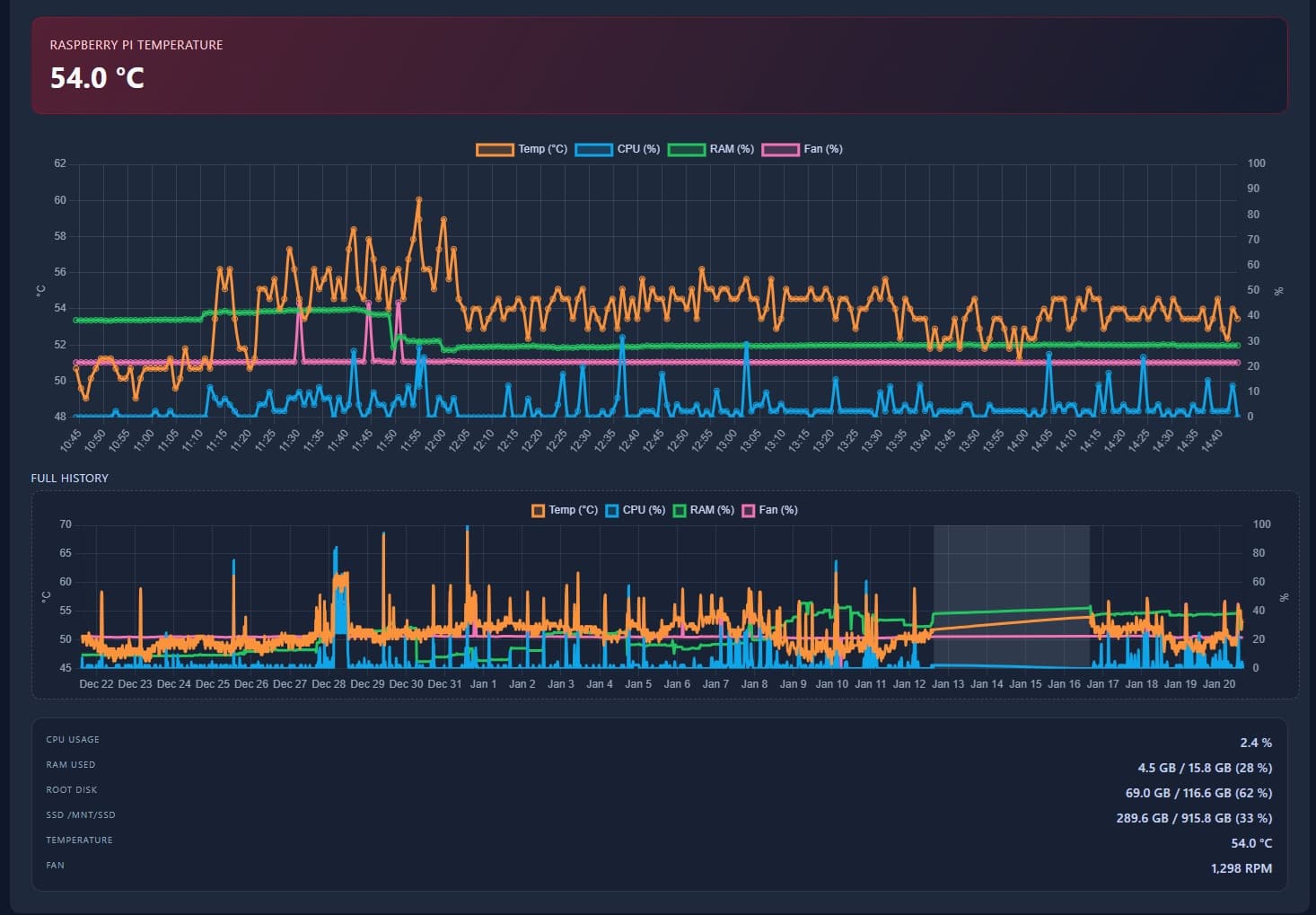
Task: Click the blue CPU legend marker in top chart
Action: pyautogui.click(x=592, y=148)
